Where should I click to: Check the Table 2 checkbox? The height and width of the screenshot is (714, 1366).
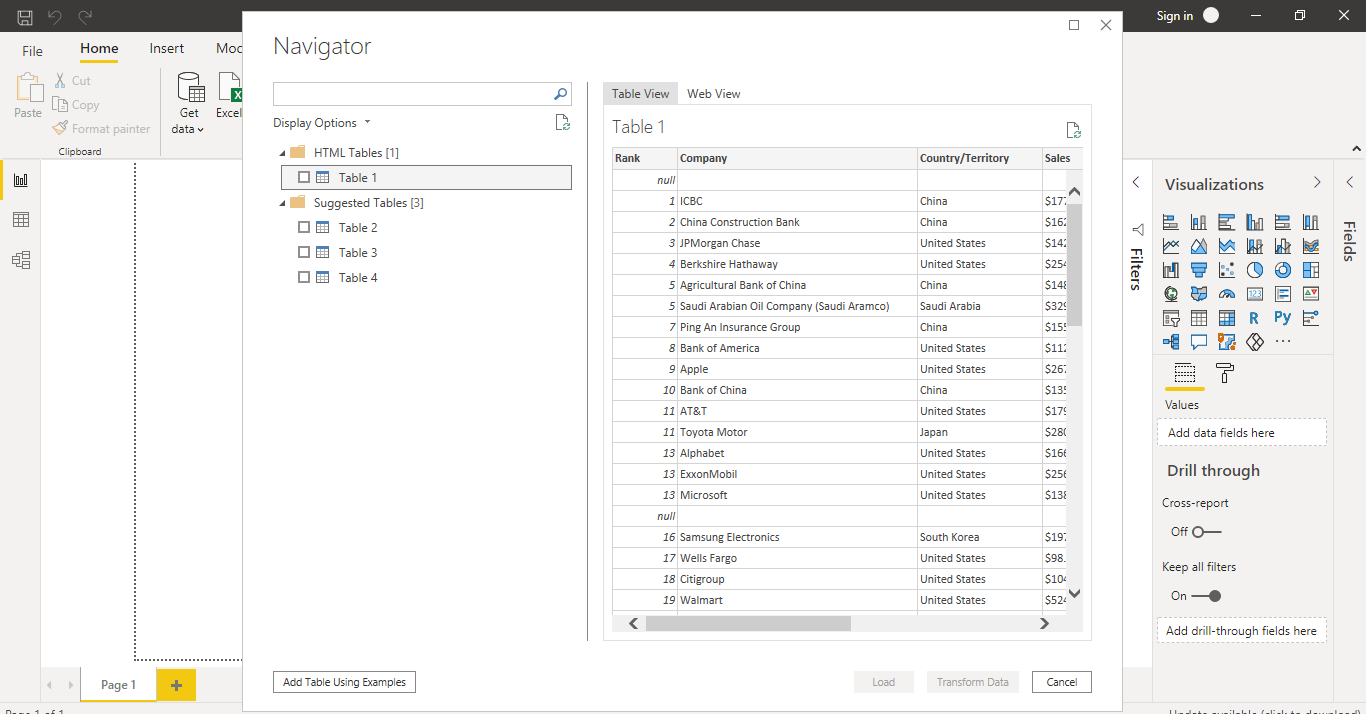click(x=304, y=227)
